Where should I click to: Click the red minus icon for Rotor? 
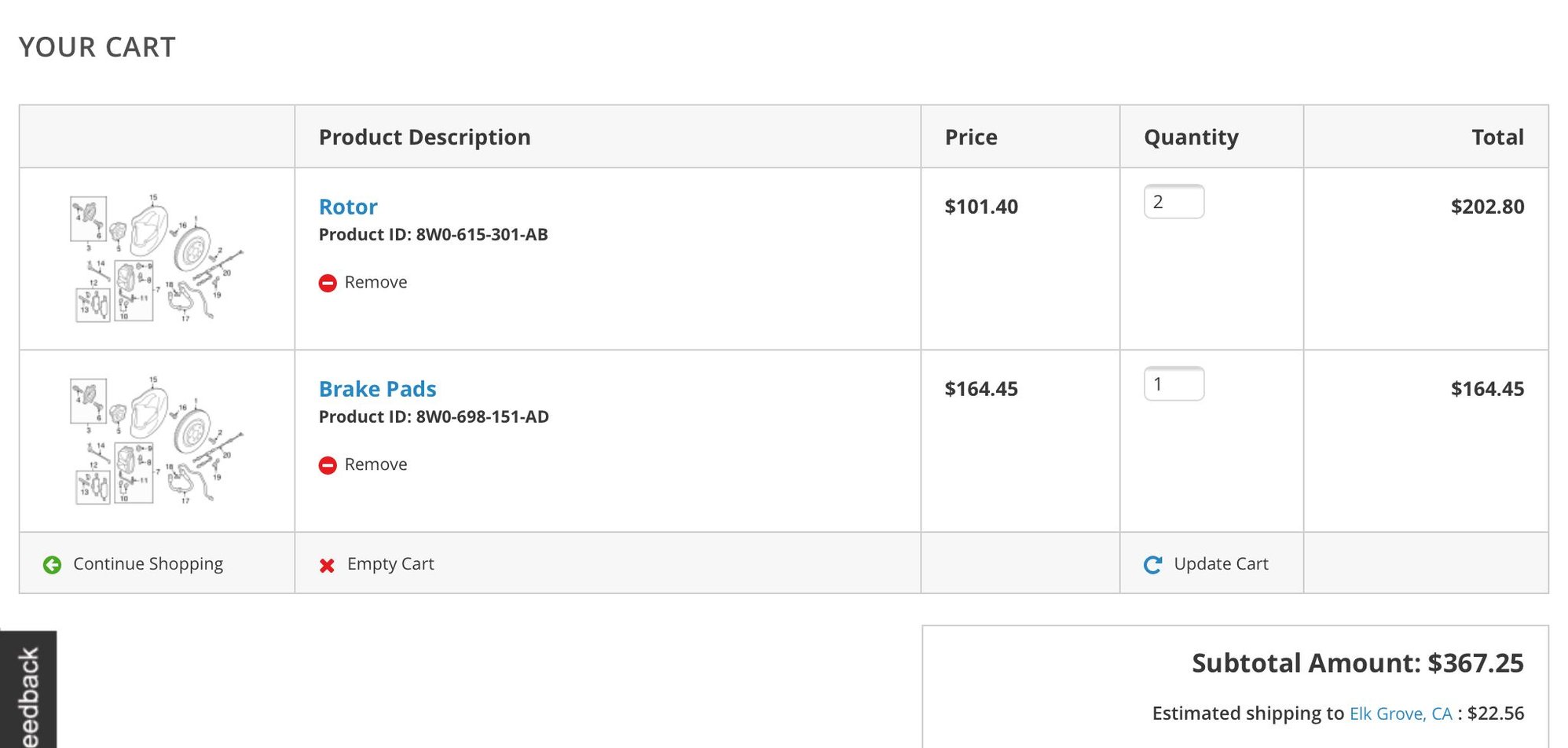click(x=328, y=283)
